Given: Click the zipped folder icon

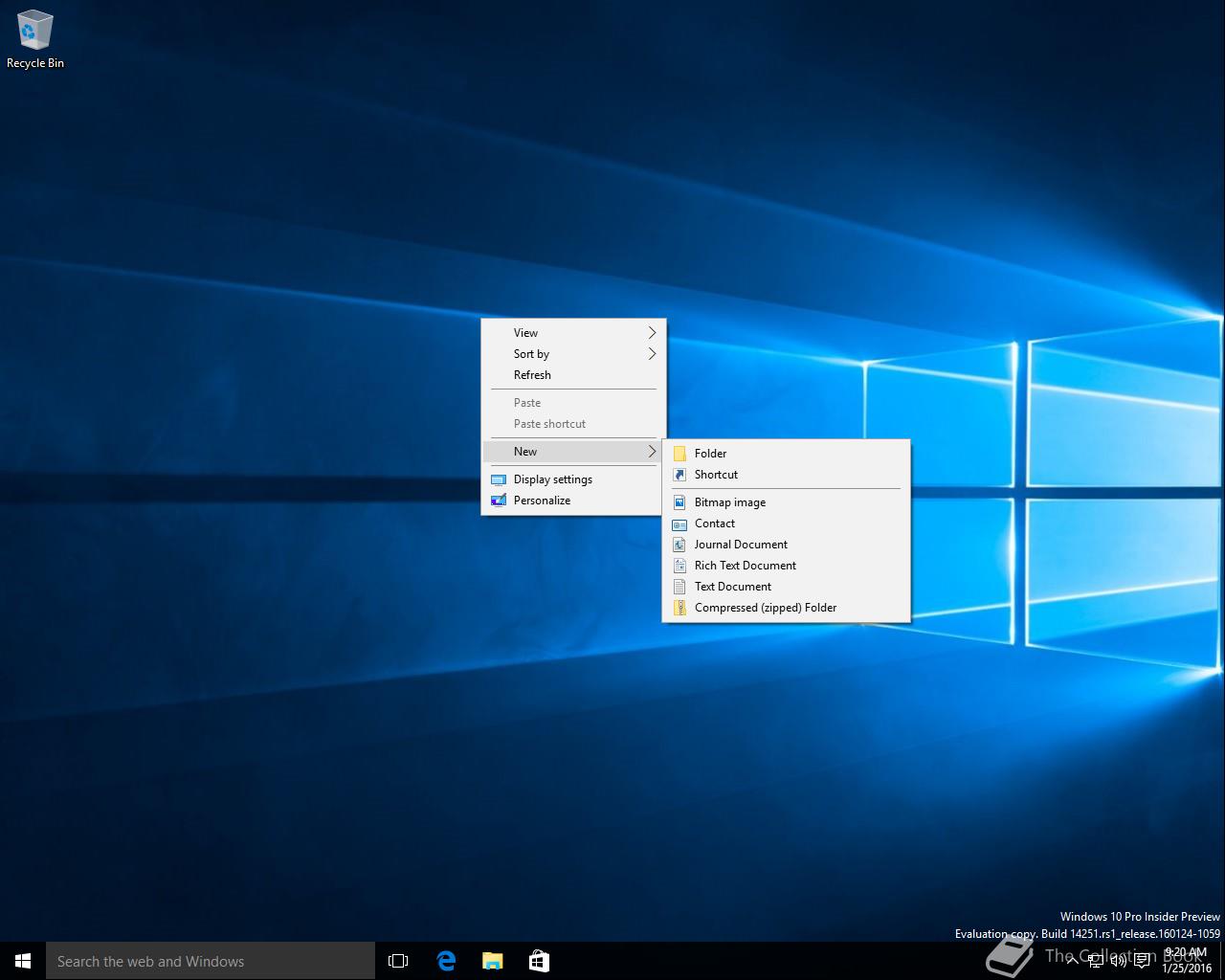Looking at the screenshot, I should pyautogui.click(x=679, y=608).
